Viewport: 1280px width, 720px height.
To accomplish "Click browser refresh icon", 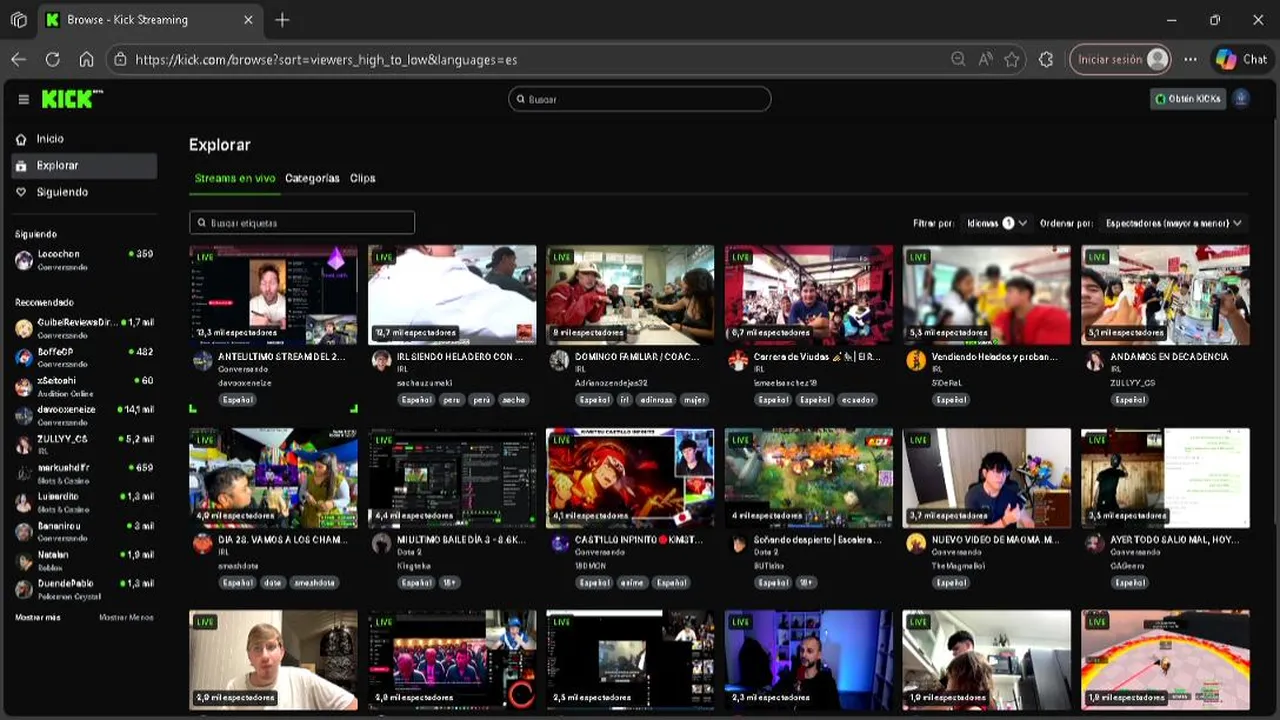I will 52,59.
